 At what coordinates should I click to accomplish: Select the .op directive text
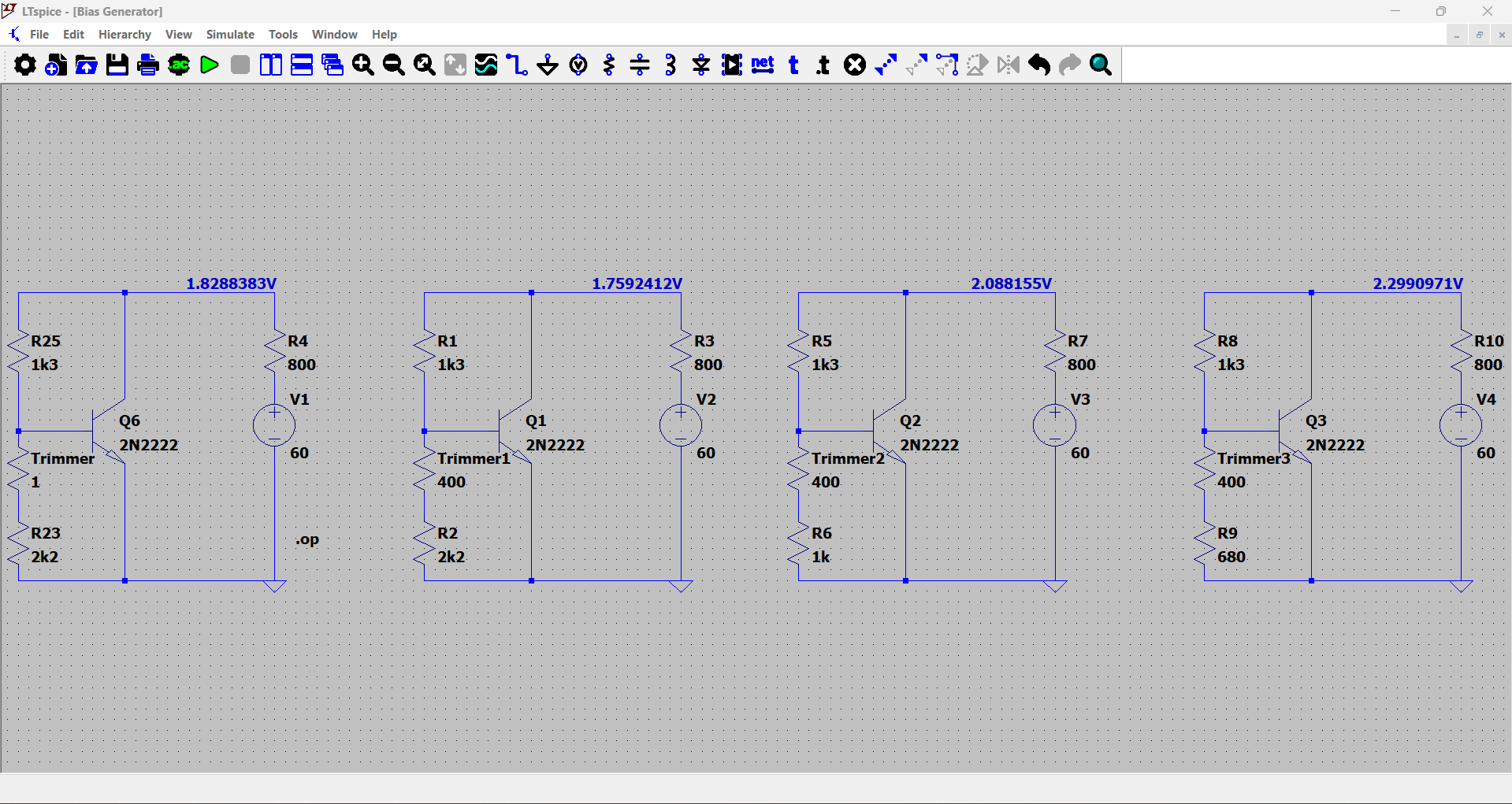coord(307,540)
